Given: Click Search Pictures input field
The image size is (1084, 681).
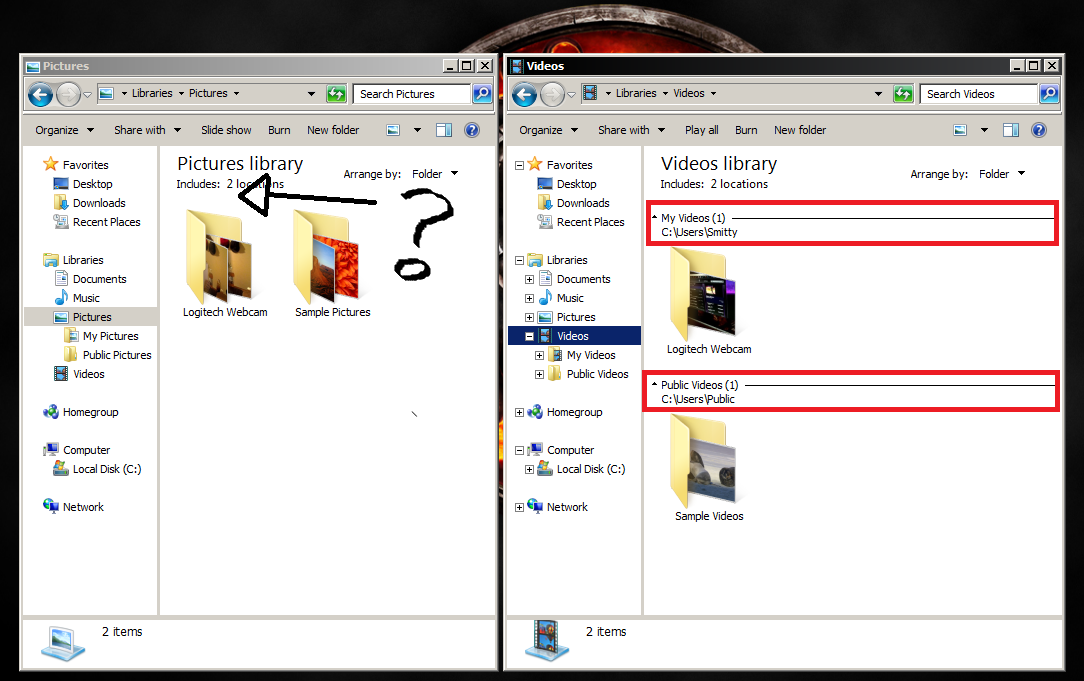Looking at the screenshot, I should 412,93.
